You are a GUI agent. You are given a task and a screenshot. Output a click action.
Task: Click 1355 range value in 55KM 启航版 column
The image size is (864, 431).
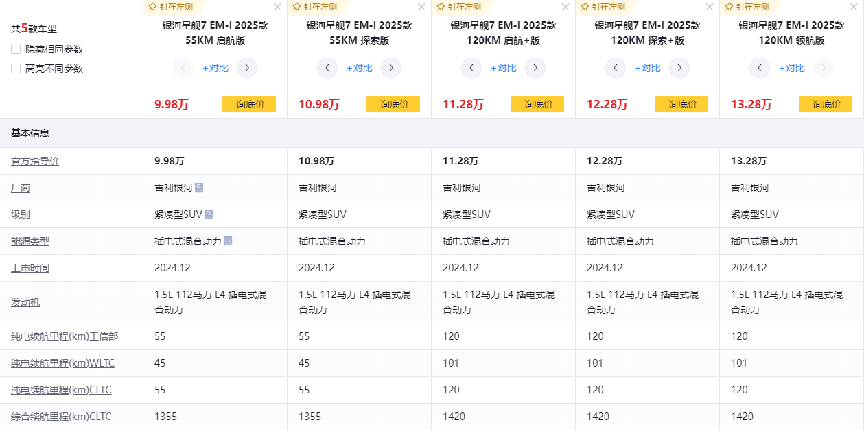point(165,417)
